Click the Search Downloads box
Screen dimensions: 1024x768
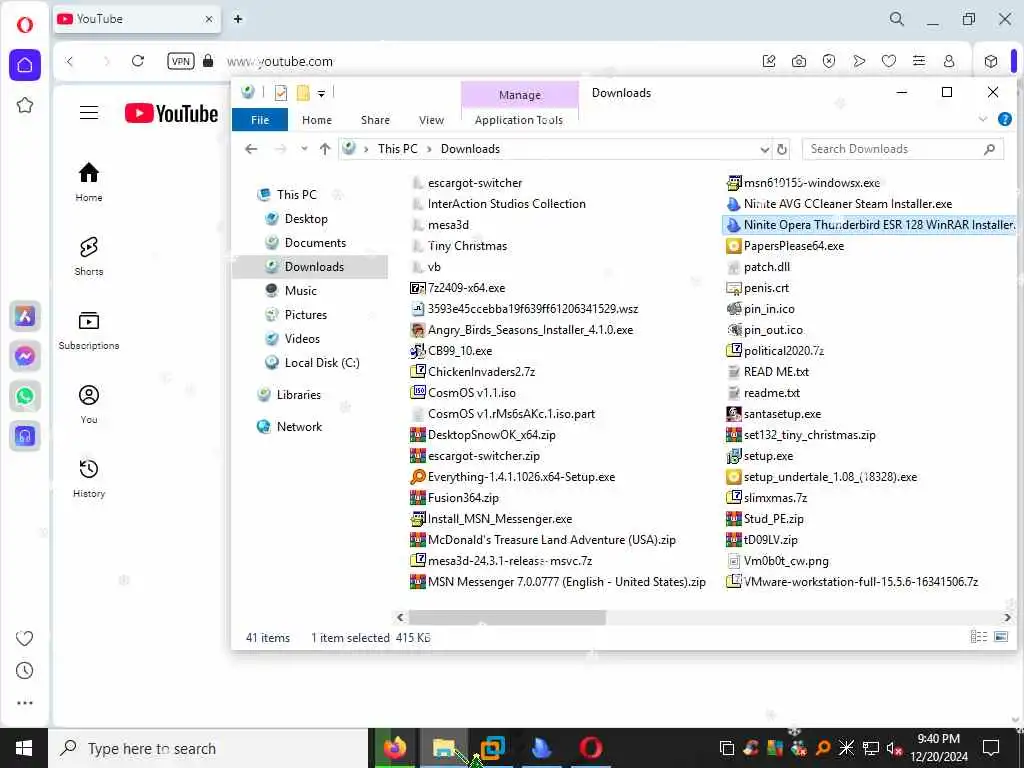[x=903, y=149]
